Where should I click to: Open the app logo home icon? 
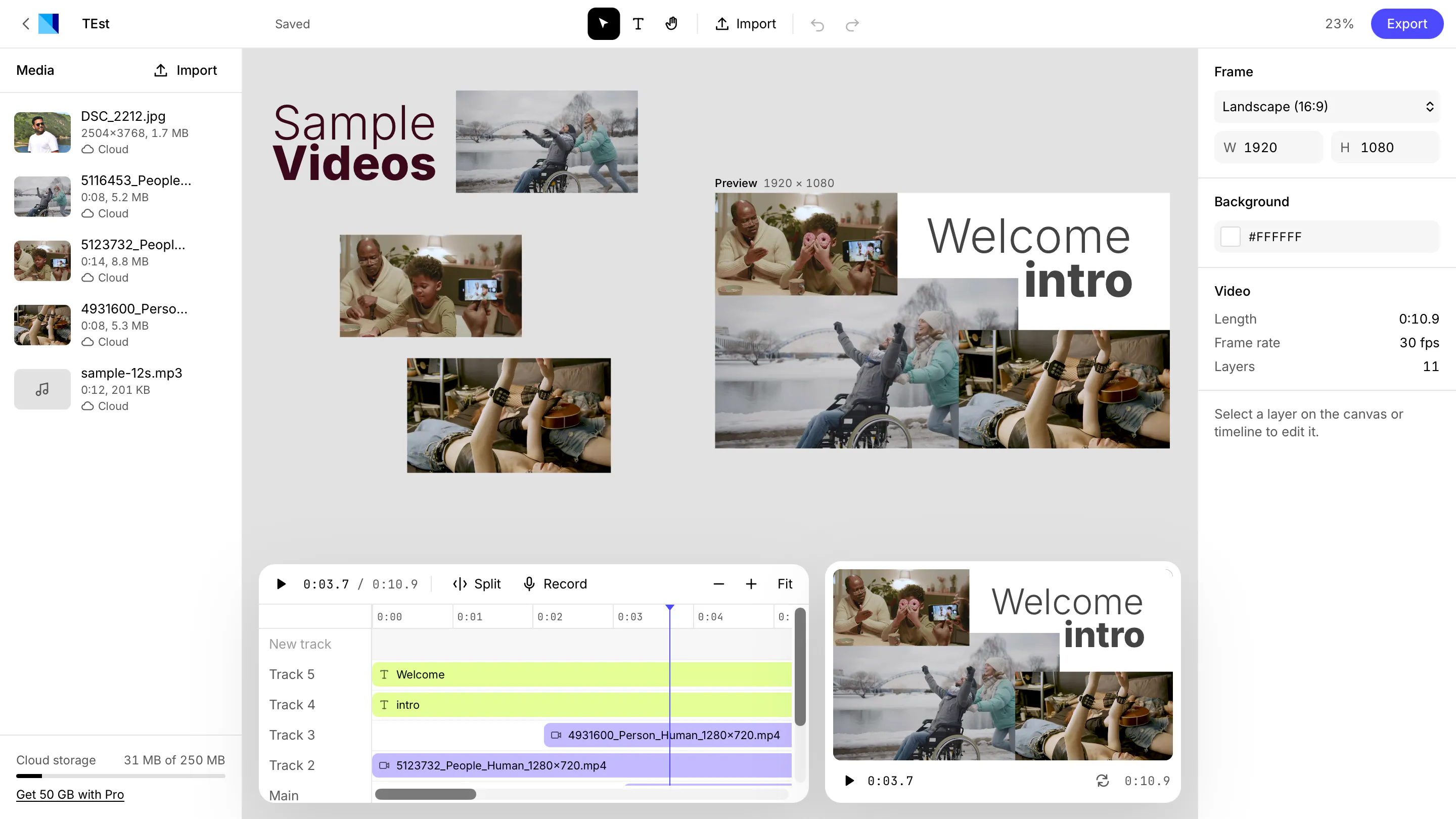click(49, 24)
